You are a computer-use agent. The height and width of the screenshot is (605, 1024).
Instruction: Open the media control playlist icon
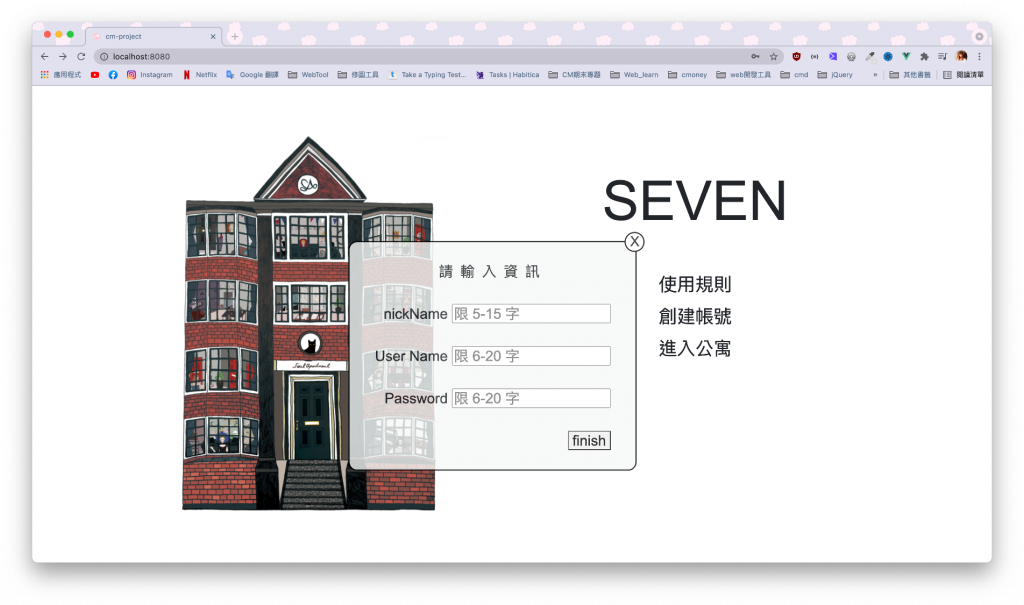tap(942, 57)
